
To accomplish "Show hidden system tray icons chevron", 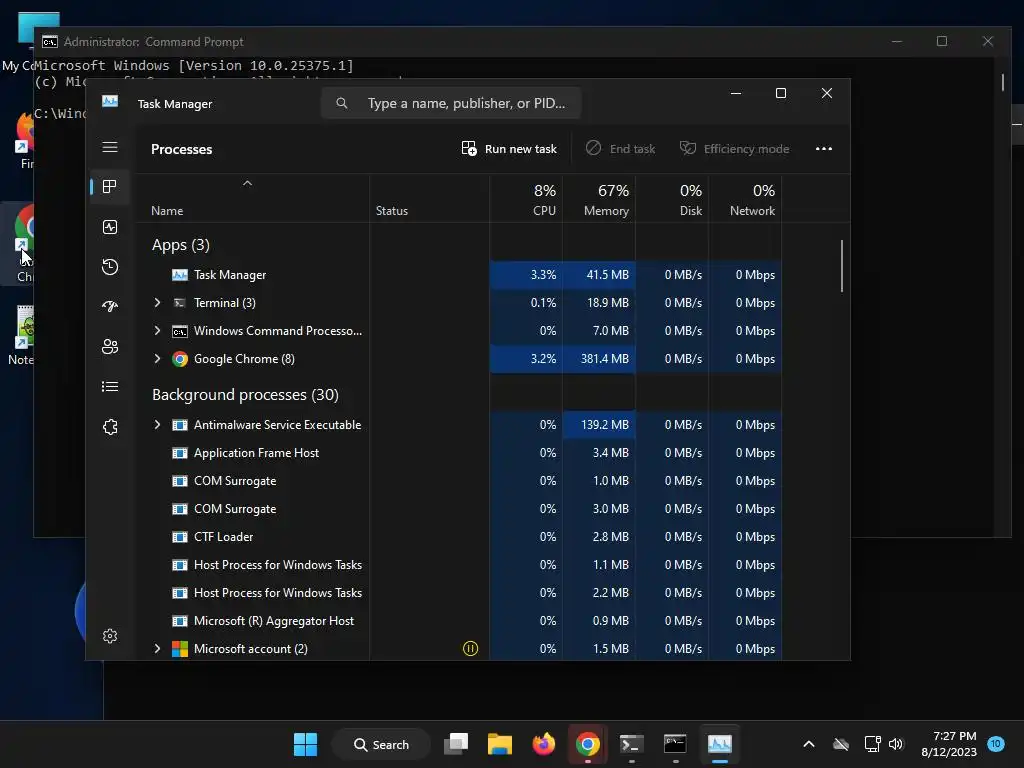I will [808, 744].
